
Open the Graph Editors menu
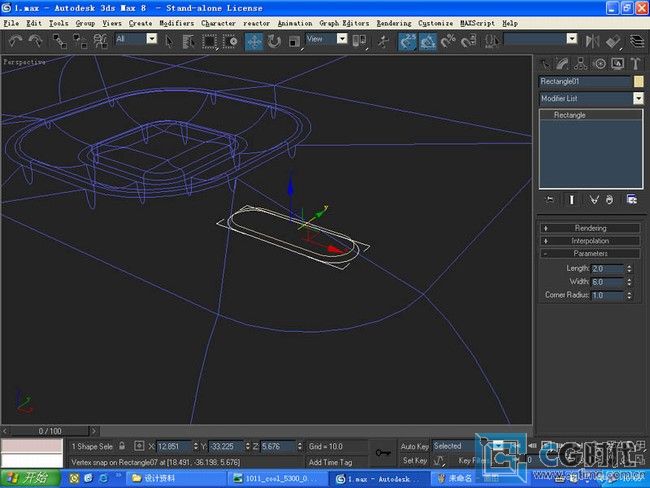[344, 23]
